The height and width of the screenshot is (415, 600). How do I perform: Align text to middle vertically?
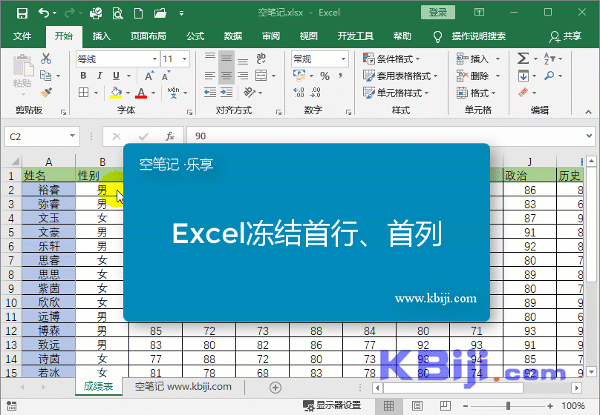point(226,59)
